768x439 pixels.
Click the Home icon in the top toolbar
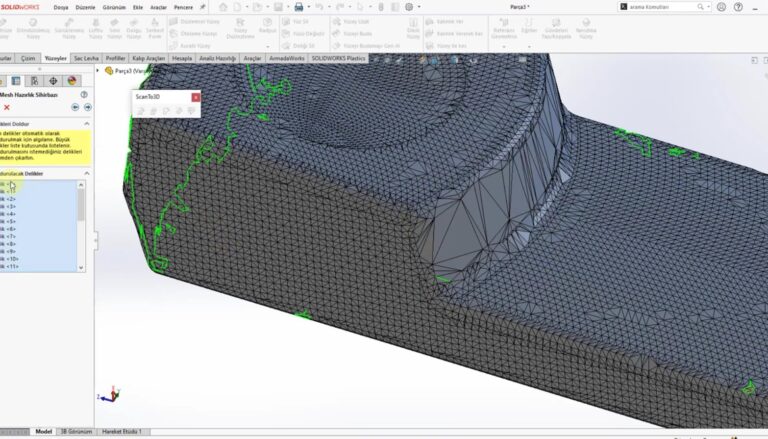coord(222,6)
